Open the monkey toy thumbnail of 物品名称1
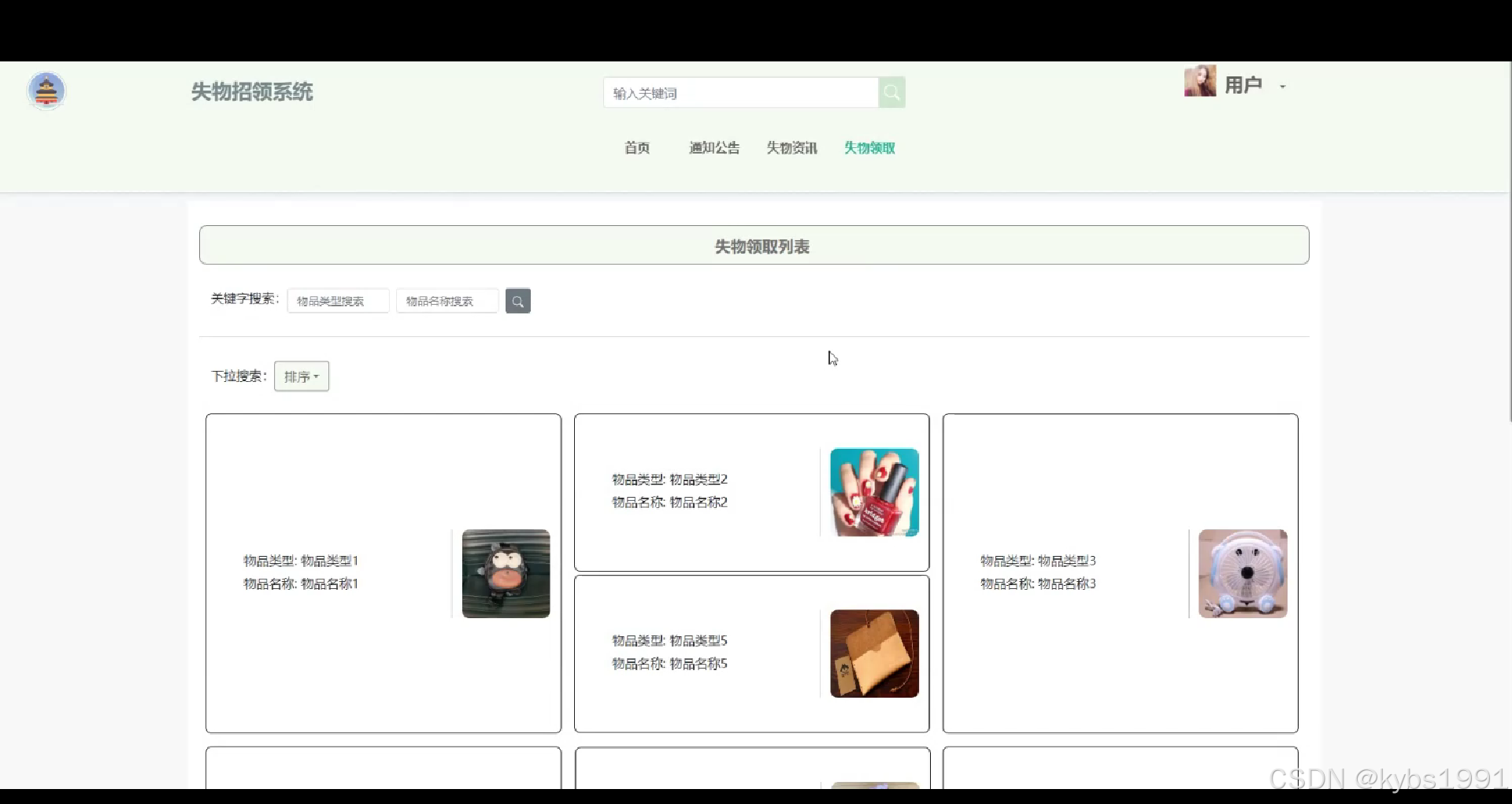1512x804 pixels. (506, 573)
